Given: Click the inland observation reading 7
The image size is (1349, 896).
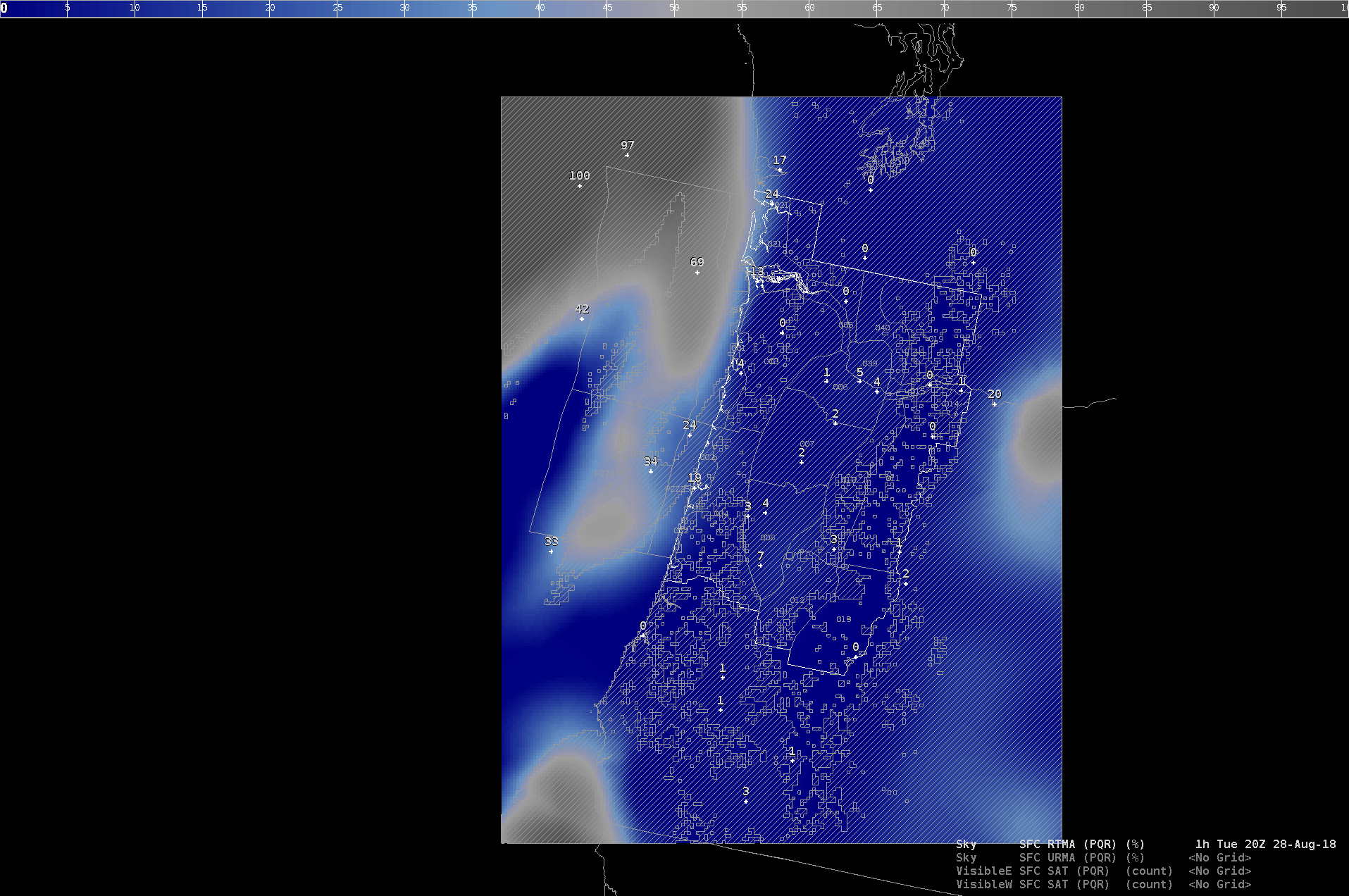Looking at the screenshot, I should 761,556.
